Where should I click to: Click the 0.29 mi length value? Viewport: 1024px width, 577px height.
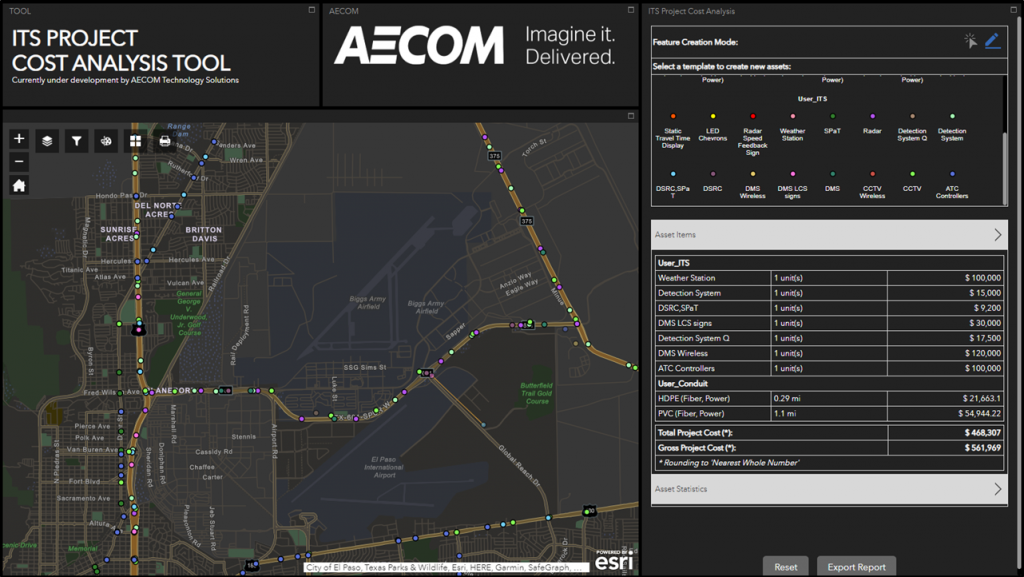[x=787, y=398]
